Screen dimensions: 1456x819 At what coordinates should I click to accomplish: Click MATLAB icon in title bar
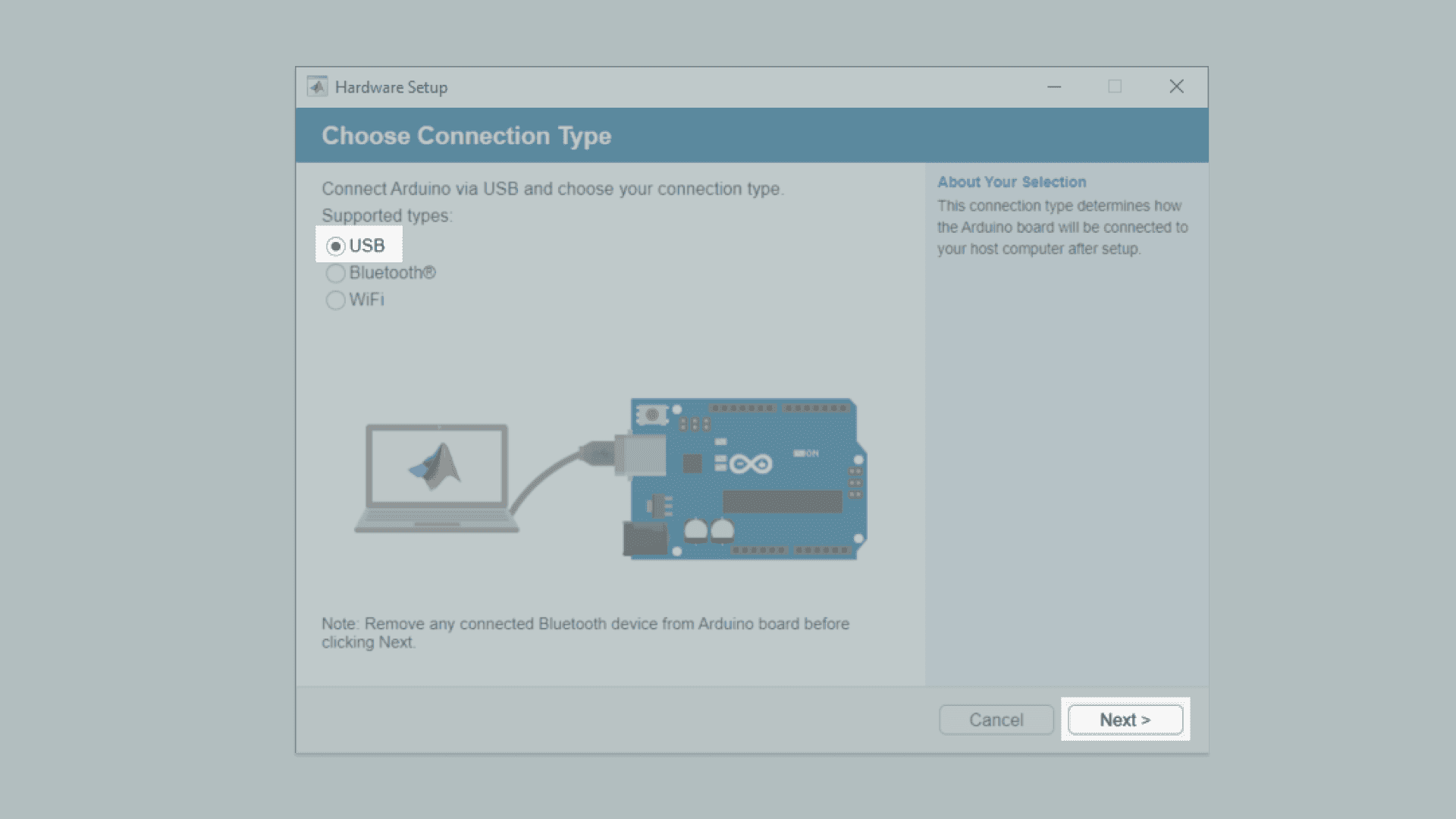click(317, 86)
